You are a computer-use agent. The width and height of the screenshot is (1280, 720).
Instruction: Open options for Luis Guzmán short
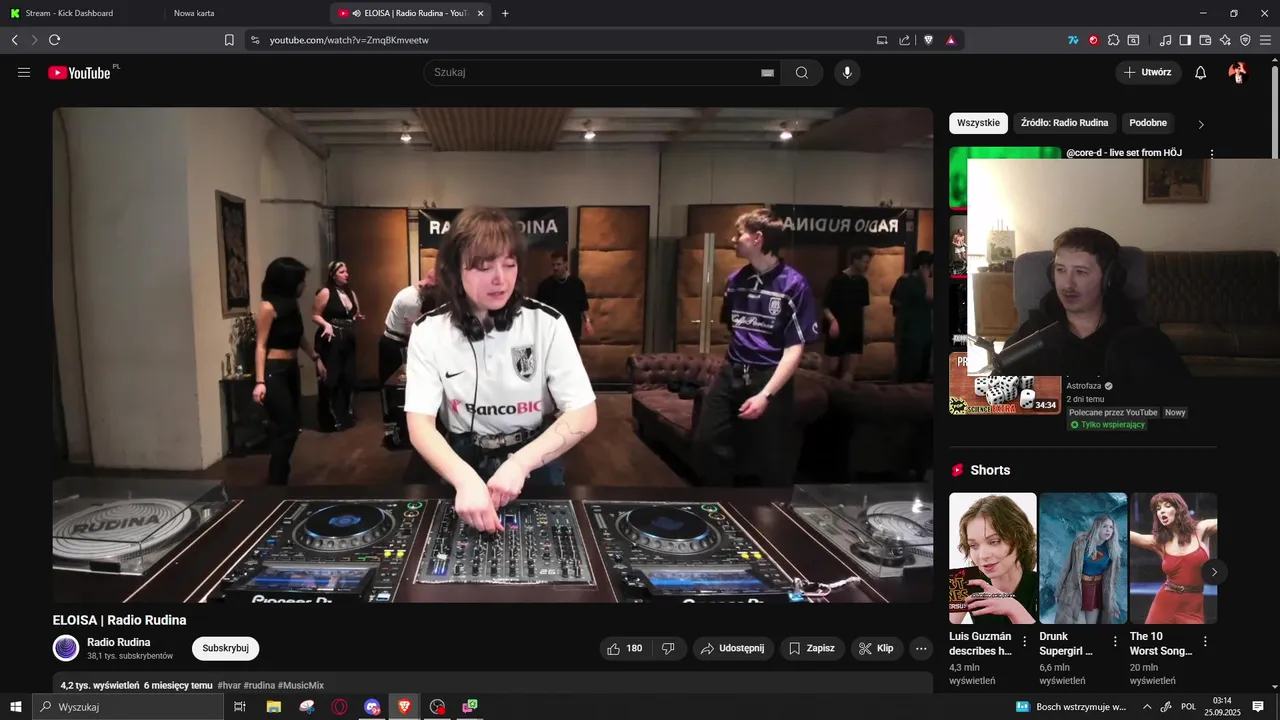[1025, 641]
